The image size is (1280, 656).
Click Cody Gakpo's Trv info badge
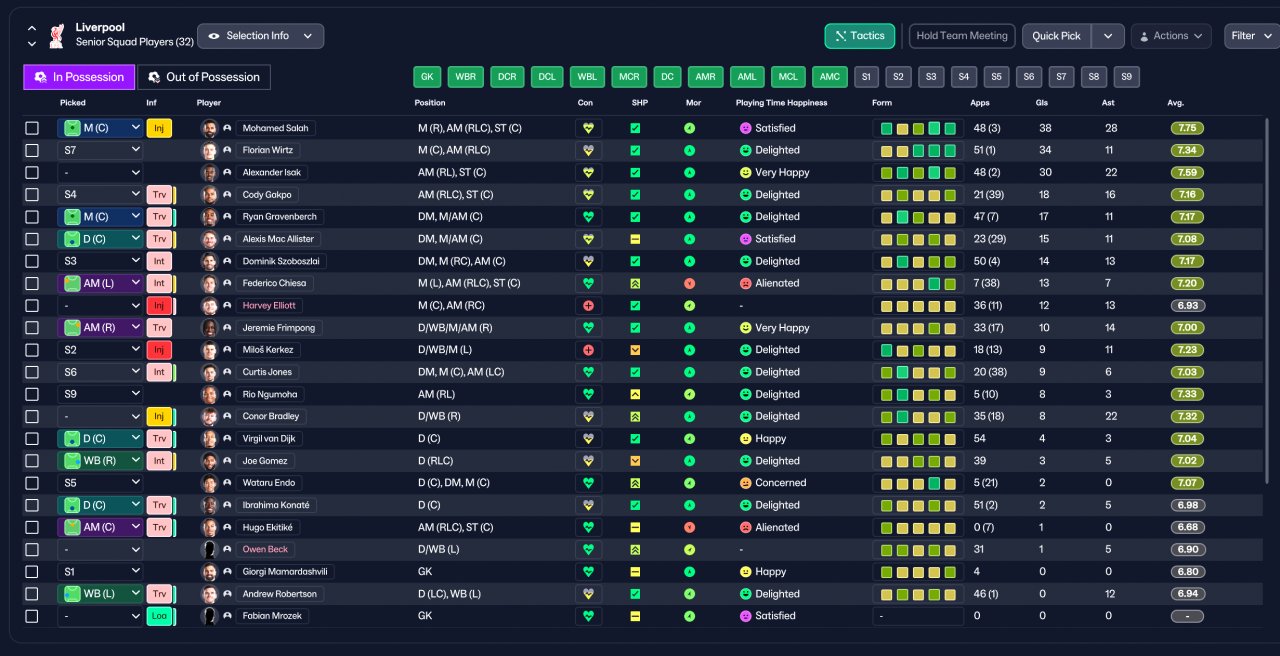(158, 195)
